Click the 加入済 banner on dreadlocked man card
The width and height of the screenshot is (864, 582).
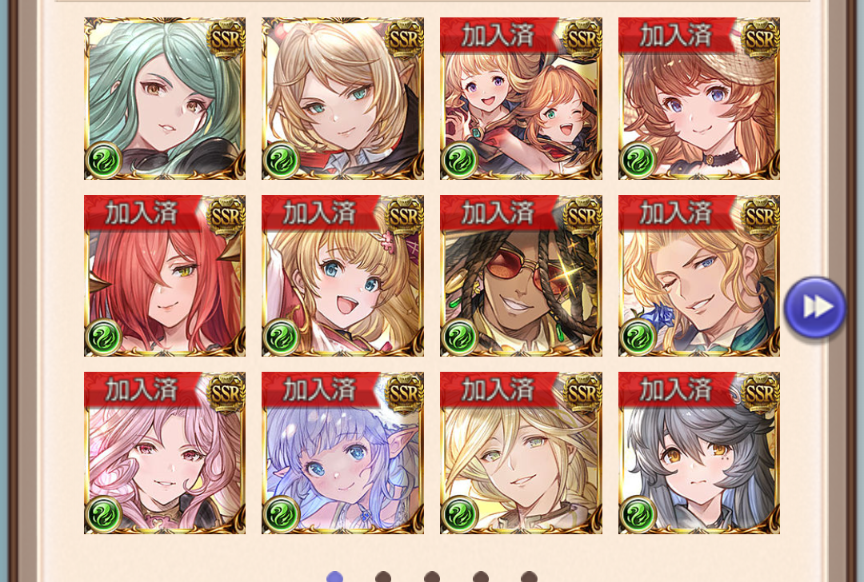pyautogui.click(x=499, y=213)
